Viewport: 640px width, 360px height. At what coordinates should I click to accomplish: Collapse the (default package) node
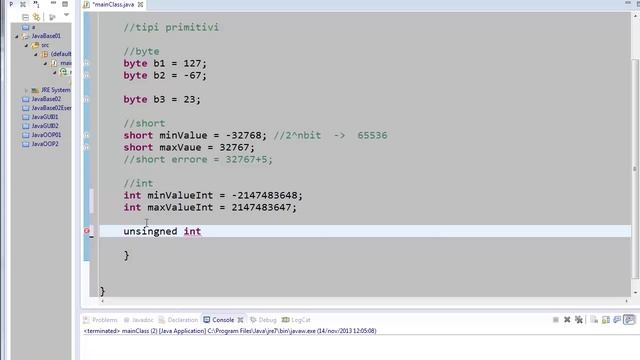(36, 54)
